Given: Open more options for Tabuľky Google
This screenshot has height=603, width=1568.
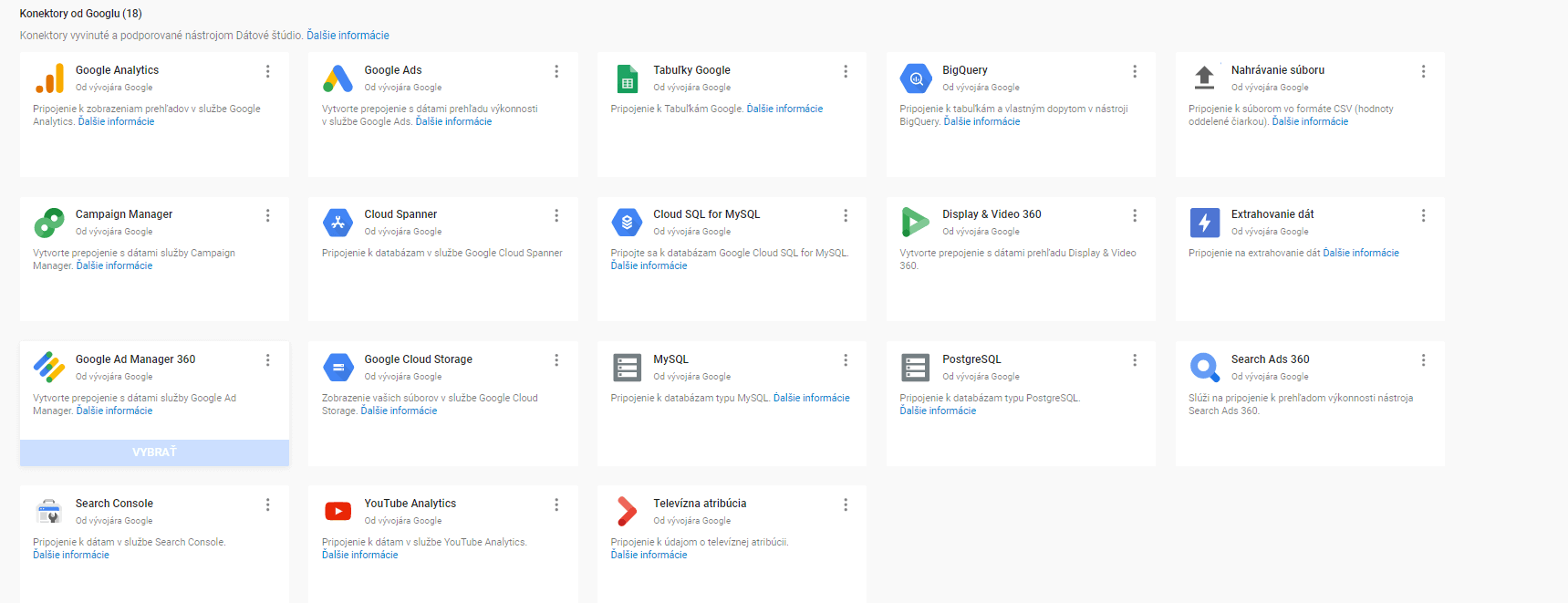Looking at the screenshot, I should (846, 71).
